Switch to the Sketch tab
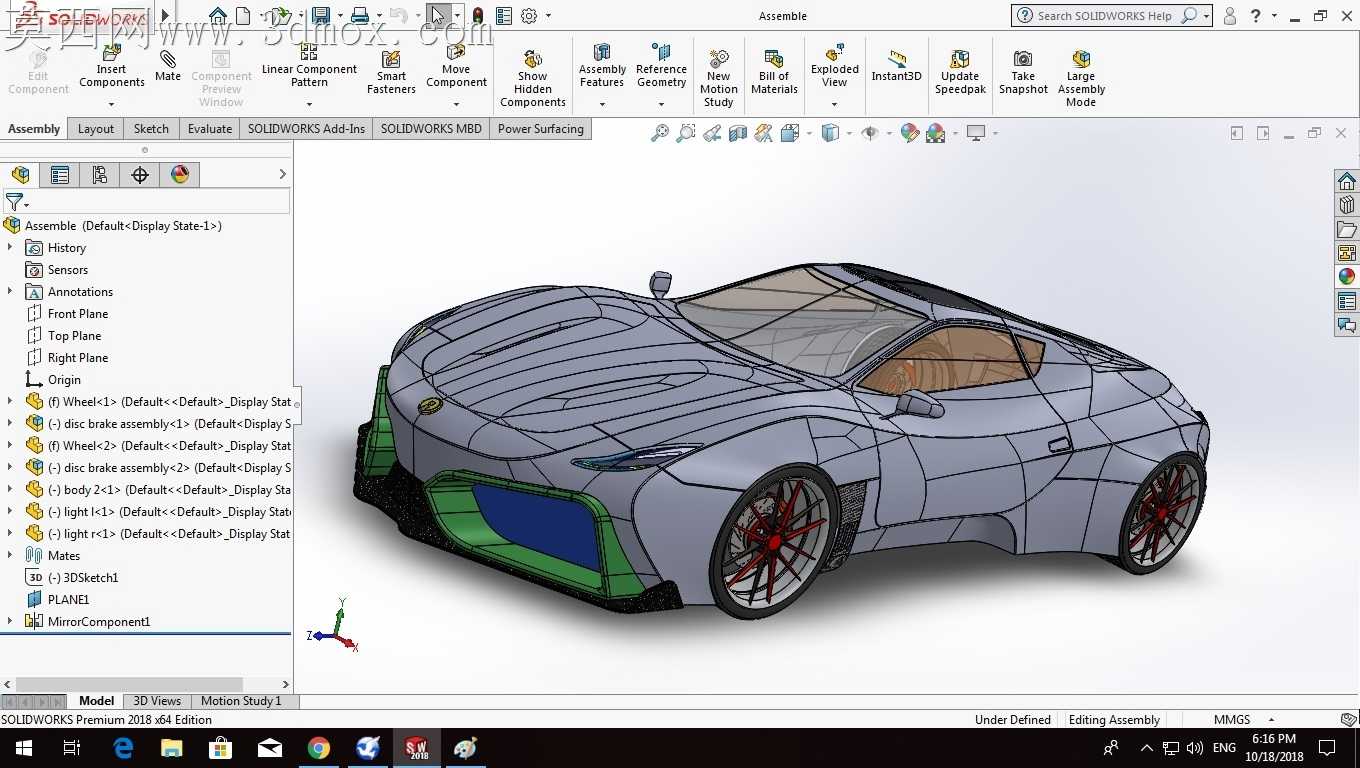The width and height of the screenshot is (1360, 768). click(x=151, y=129)
